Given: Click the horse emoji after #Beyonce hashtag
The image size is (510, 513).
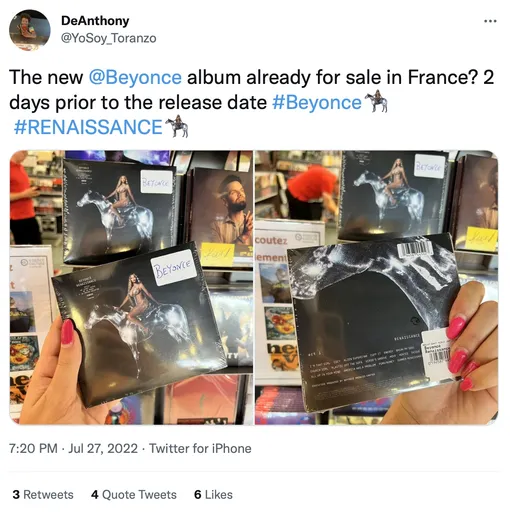Looking at the screenshot, I should tap(376, 101).
